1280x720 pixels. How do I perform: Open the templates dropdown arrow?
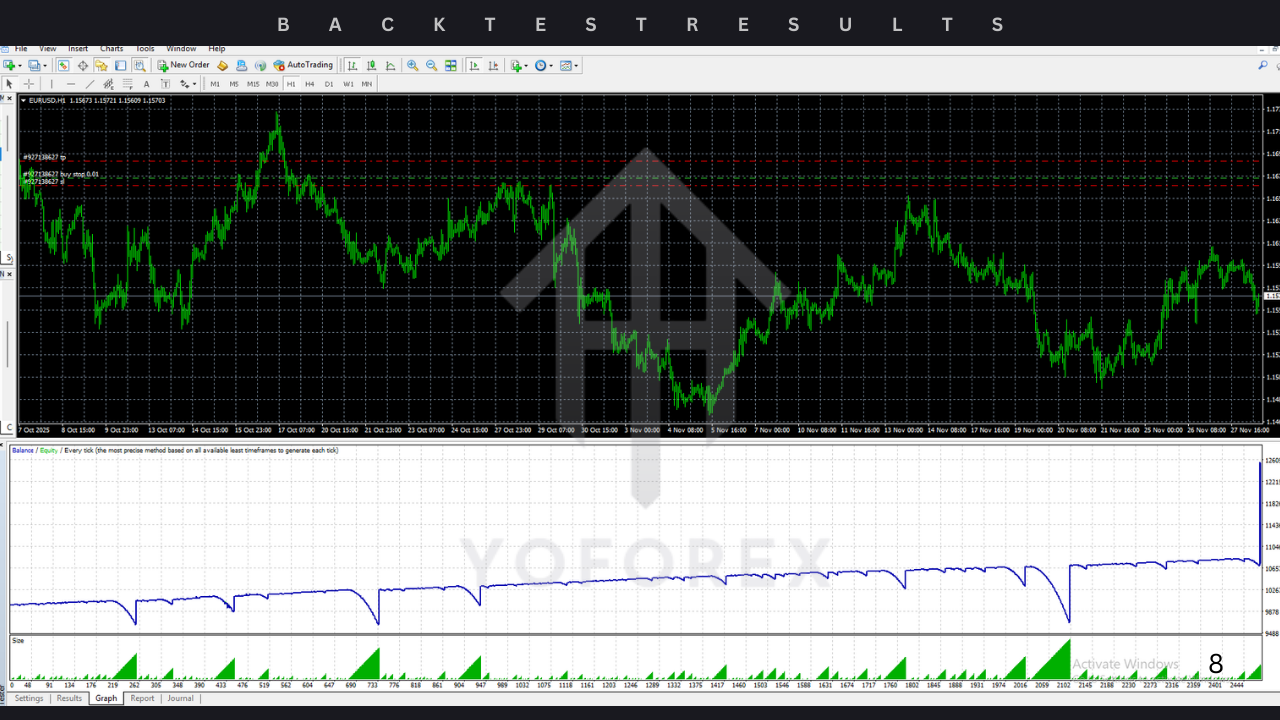click(x=577, y=66)
